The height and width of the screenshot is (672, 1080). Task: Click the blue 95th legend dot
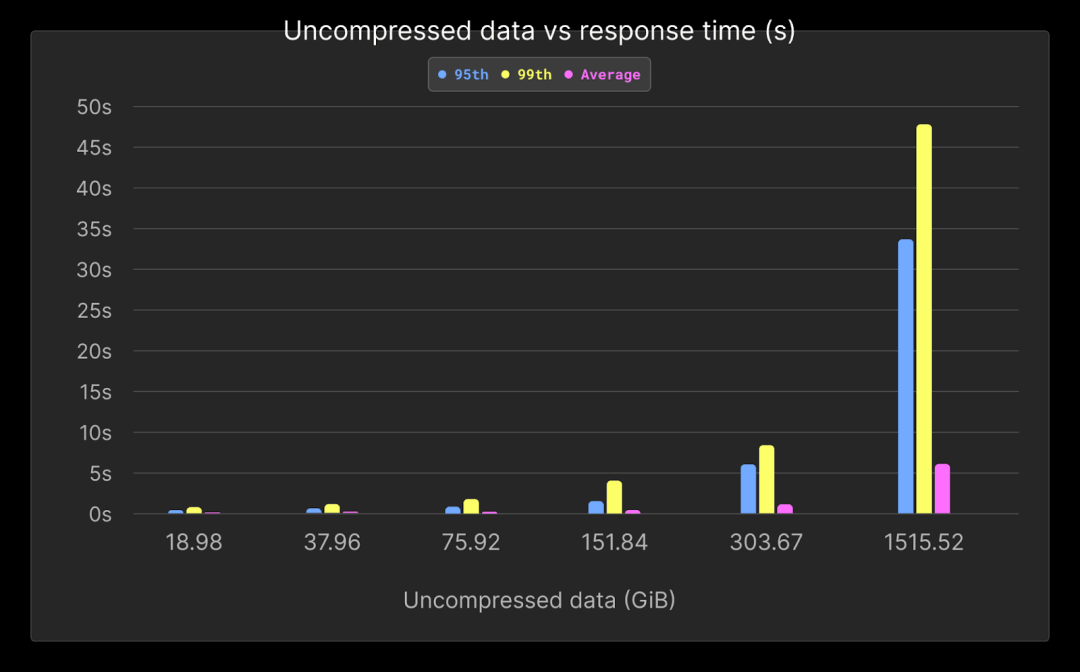442,74
